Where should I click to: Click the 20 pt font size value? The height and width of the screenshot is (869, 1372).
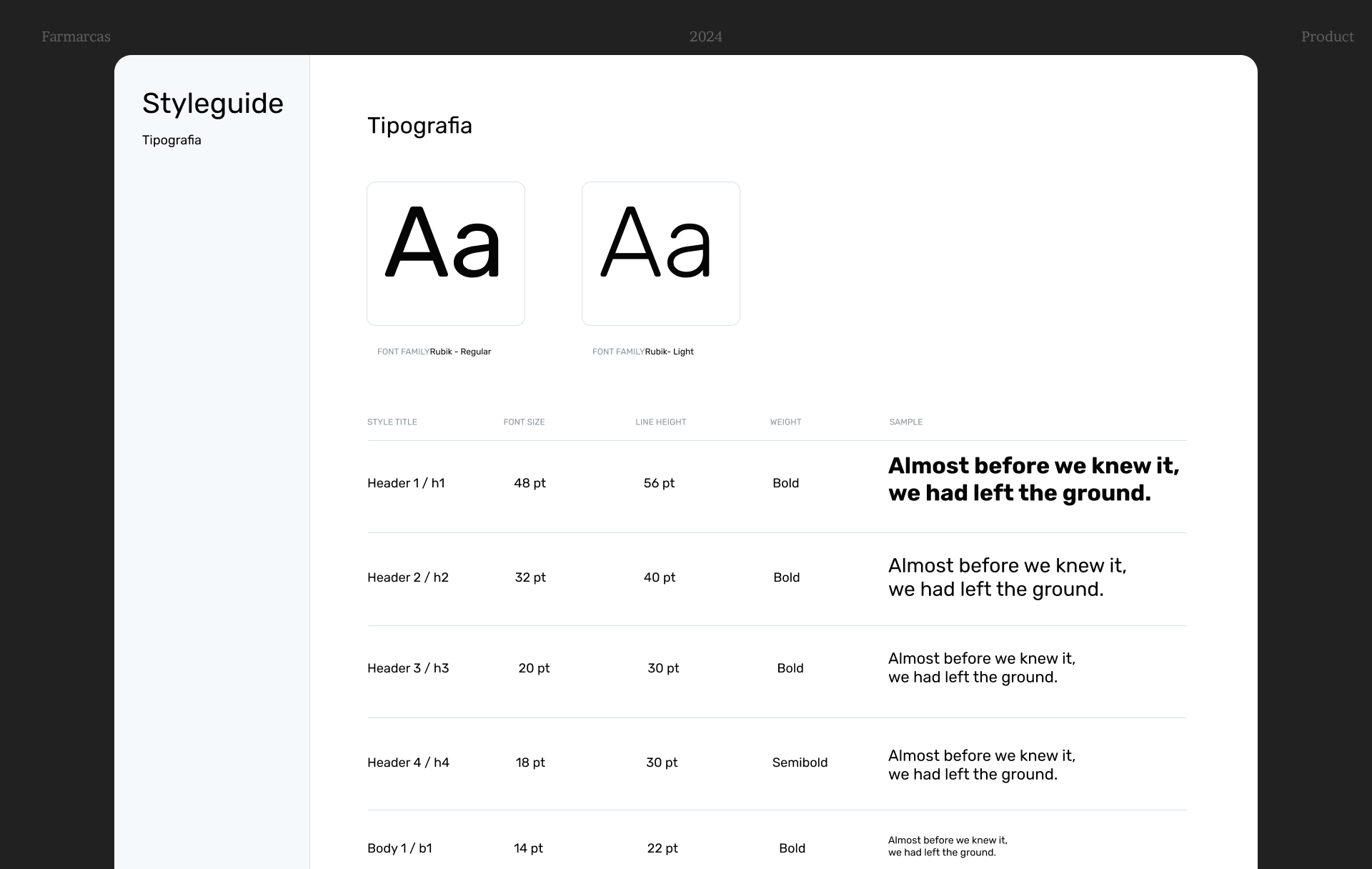pyautogui.click(x=534, y=668)
